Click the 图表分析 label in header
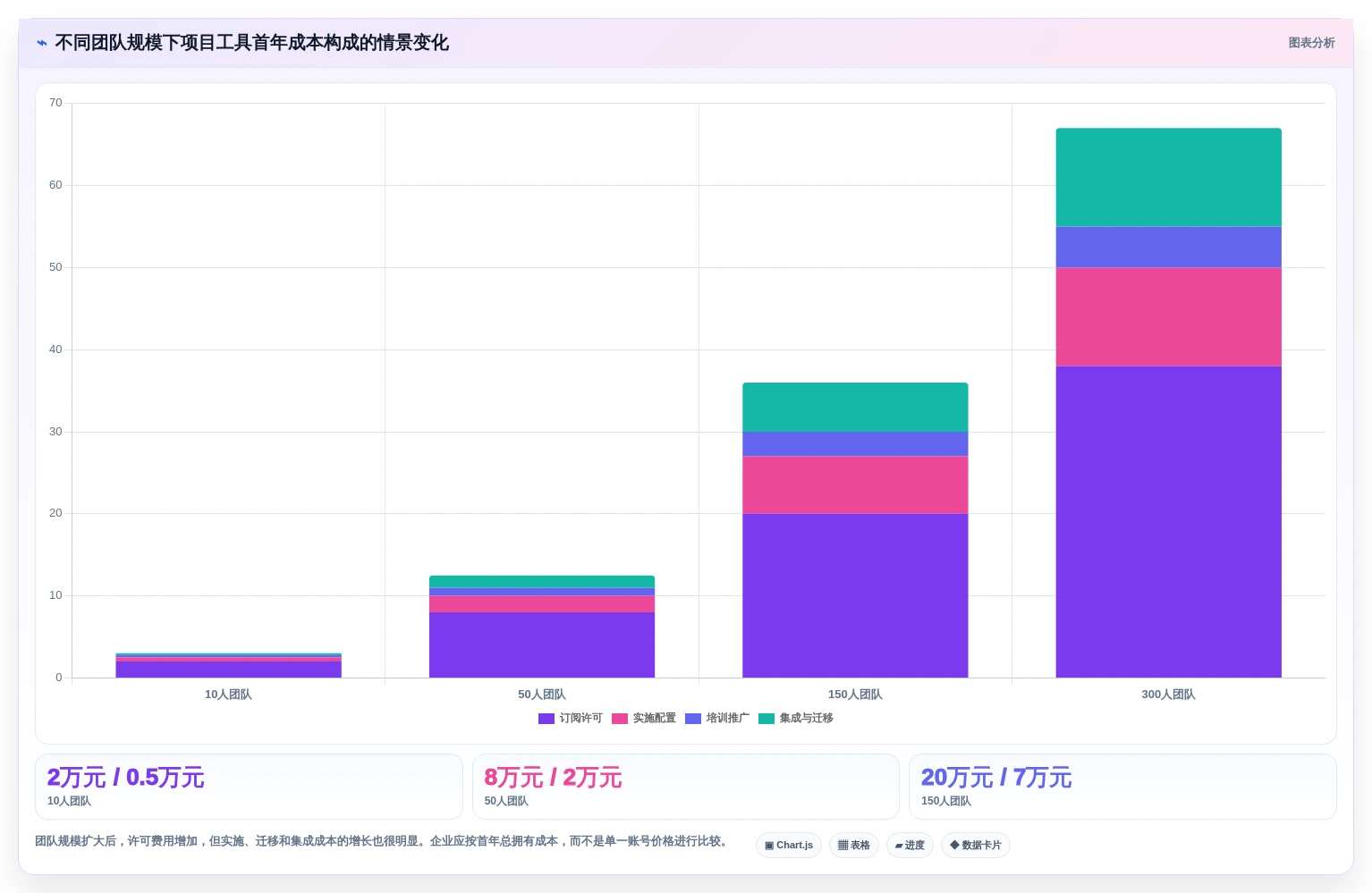The height and width of the screenshot is (893, 1372). click(x=1311, y=43)
